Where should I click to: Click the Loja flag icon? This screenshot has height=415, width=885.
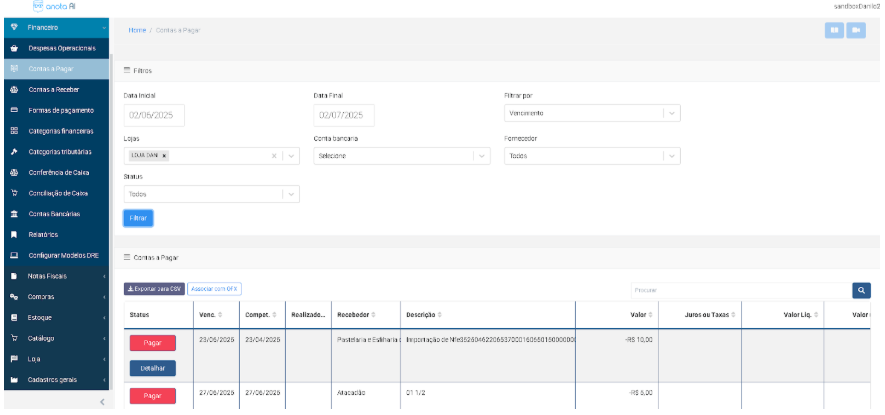point(15,359)
